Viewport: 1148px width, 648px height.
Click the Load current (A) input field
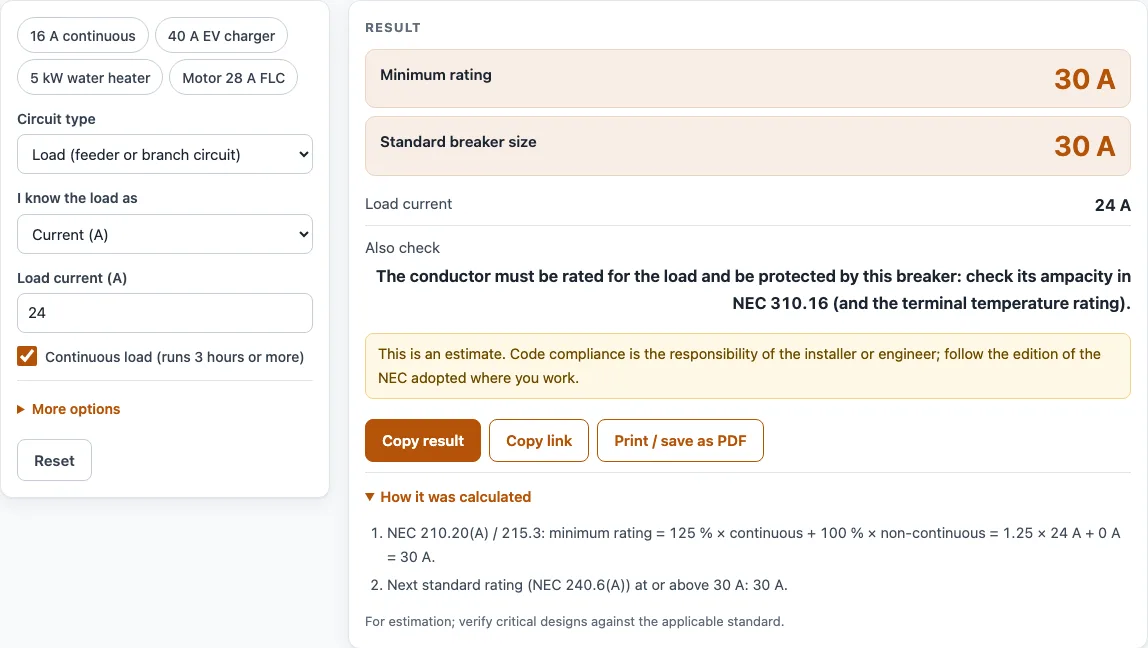pos(165,313)
